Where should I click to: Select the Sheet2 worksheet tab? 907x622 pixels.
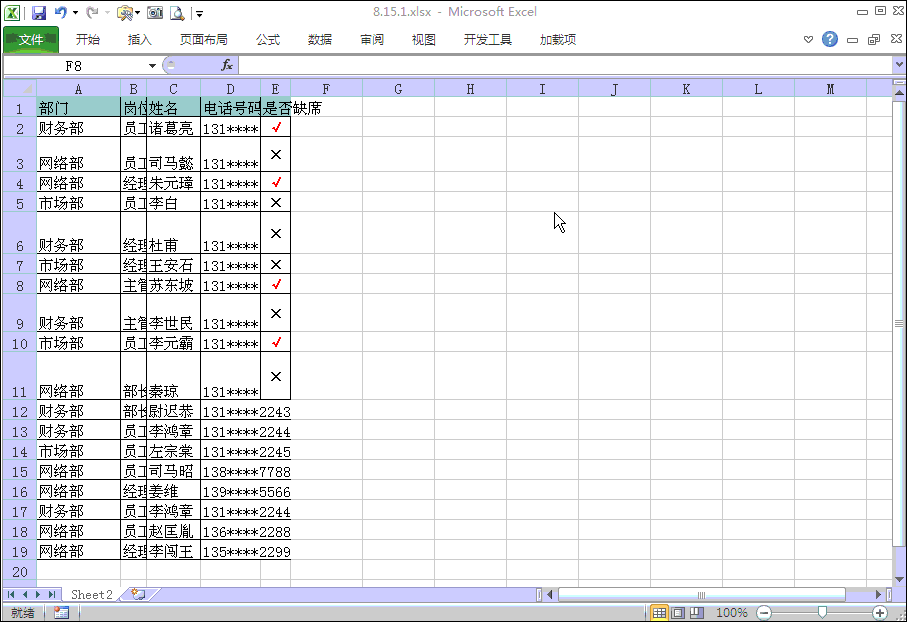point(91,594)
